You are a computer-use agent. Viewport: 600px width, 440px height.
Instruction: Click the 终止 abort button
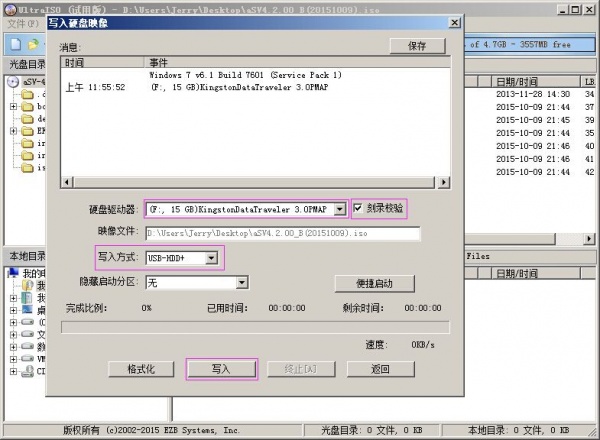301,369
